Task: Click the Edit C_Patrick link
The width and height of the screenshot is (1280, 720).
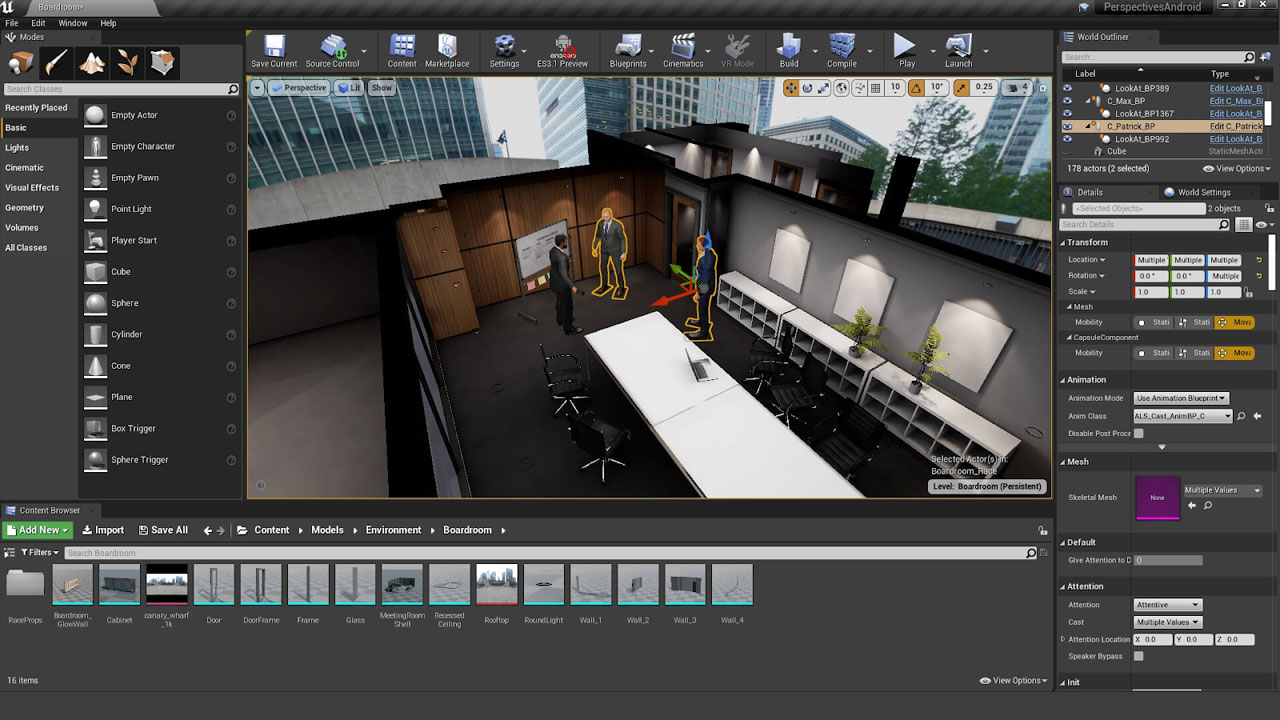Action: point(1237,126)
